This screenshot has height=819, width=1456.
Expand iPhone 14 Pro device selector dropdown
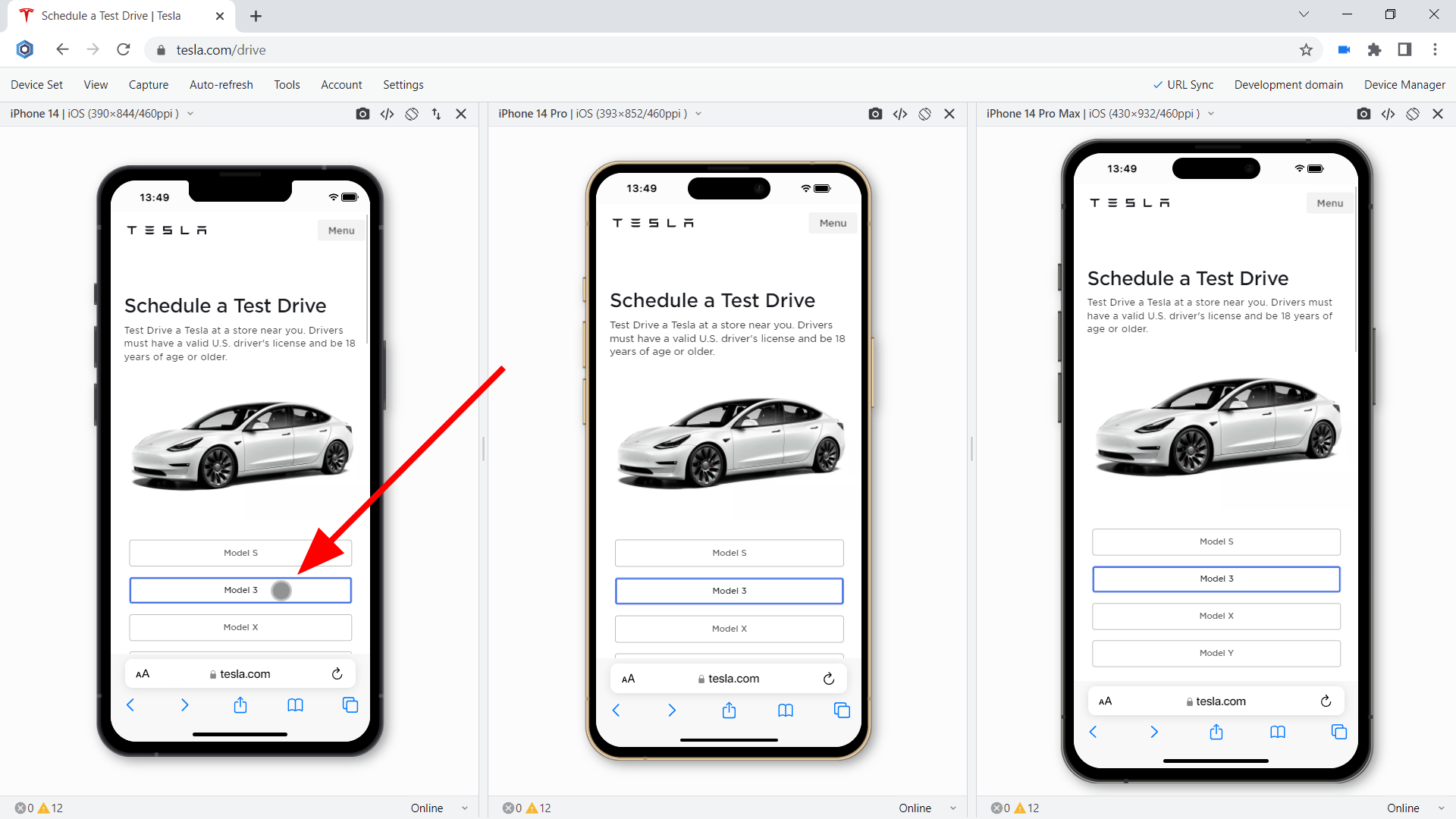(x=698, y=114)
